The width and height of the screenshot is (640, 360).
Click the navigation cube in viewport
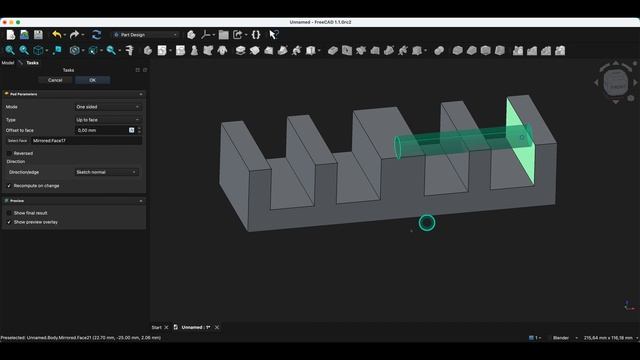coord(616,82)
